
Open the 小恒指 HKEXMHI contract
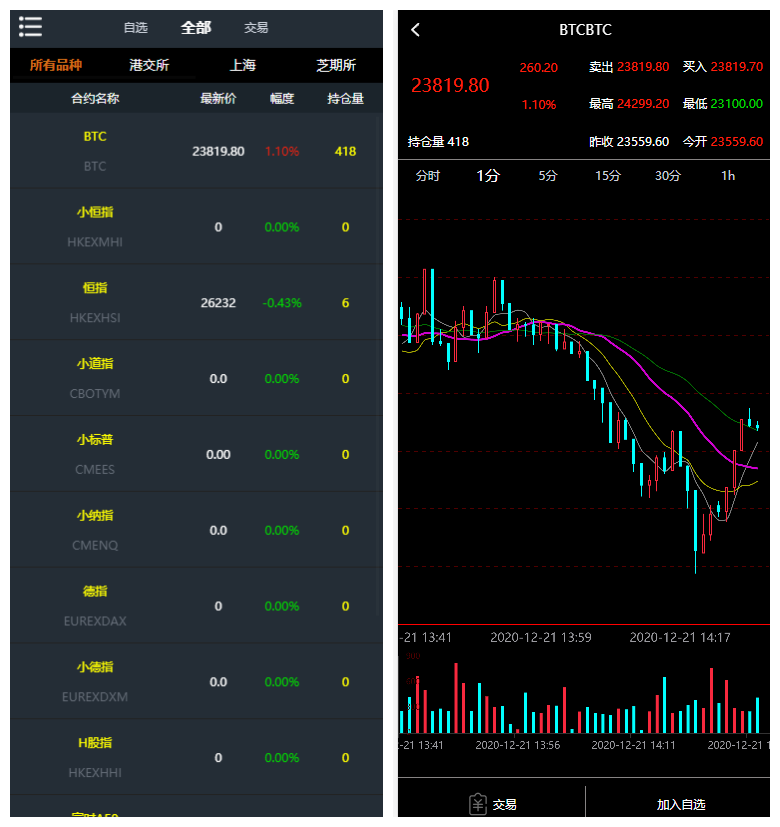196,227
